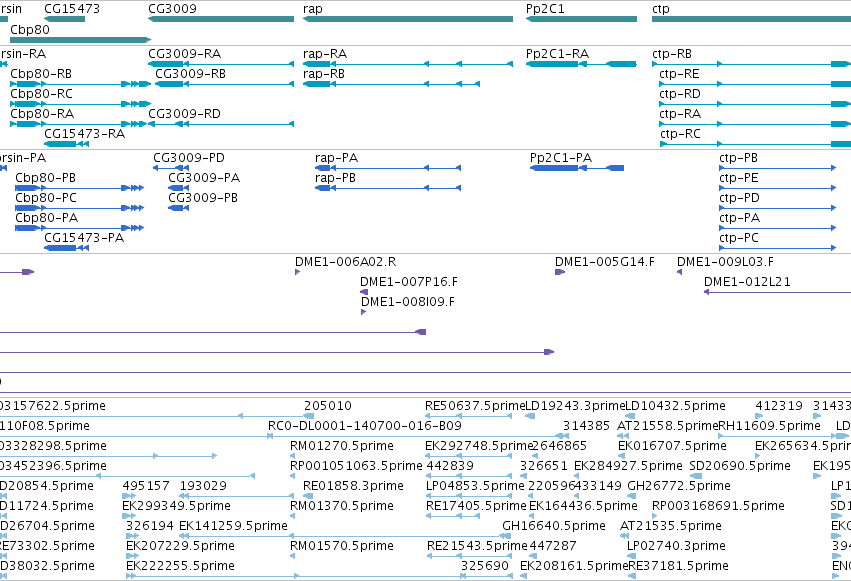Select protein CG3009-PB
Image resolution: width=851 pixels, height=581 pixels.
[203, 198]
